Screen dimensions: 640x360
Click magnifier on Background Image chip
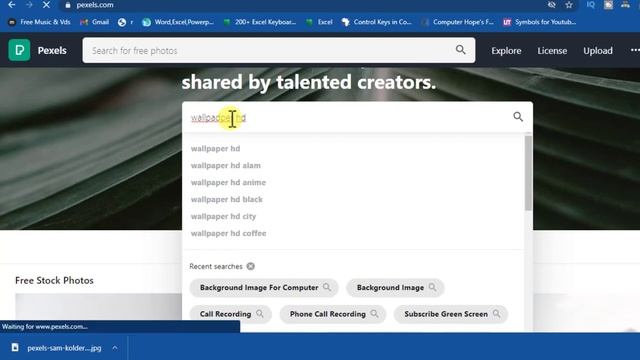point(432,287)
